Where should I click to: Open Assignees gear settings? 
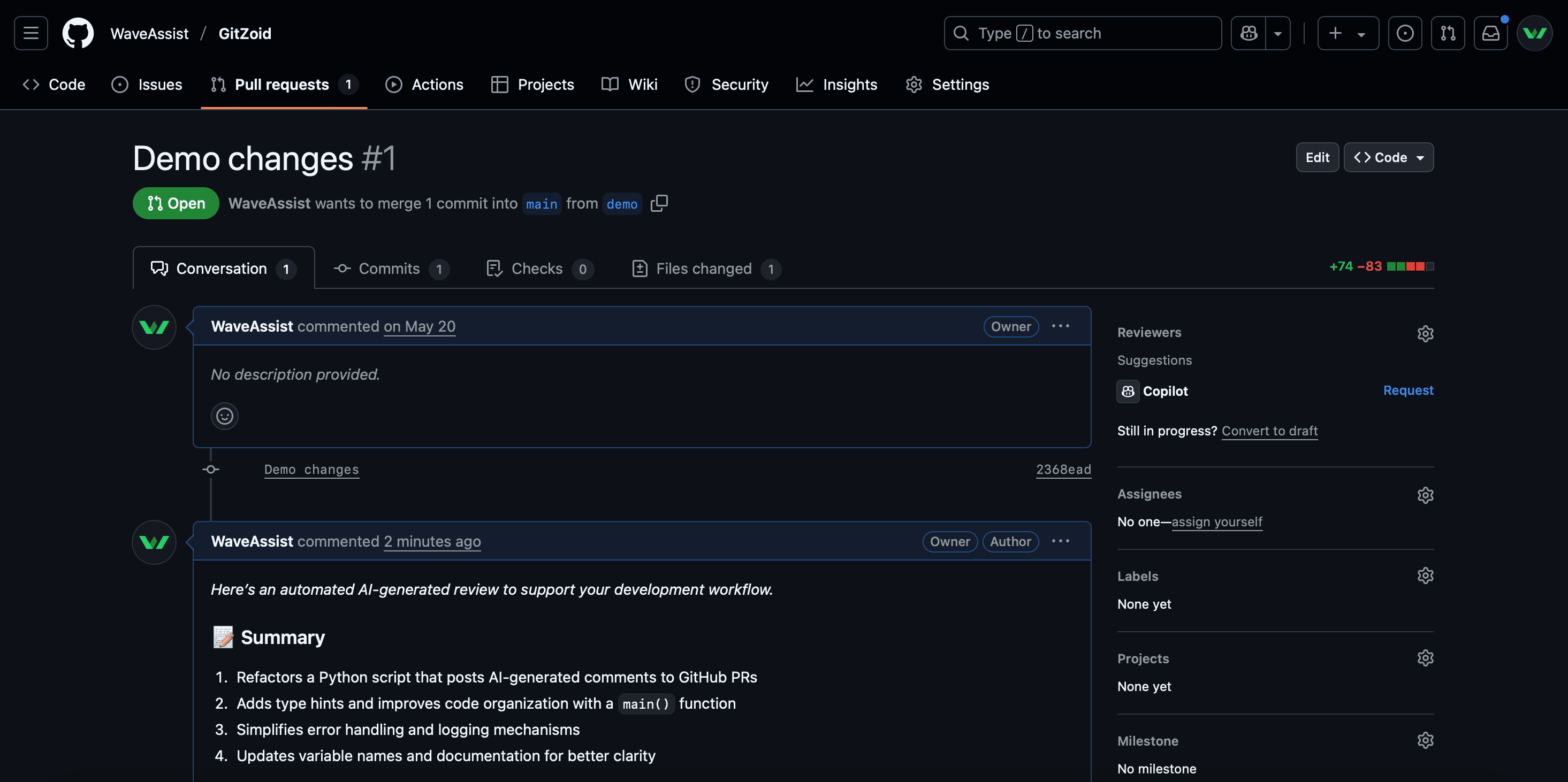pyautogui.click(x=1425, y=495)
